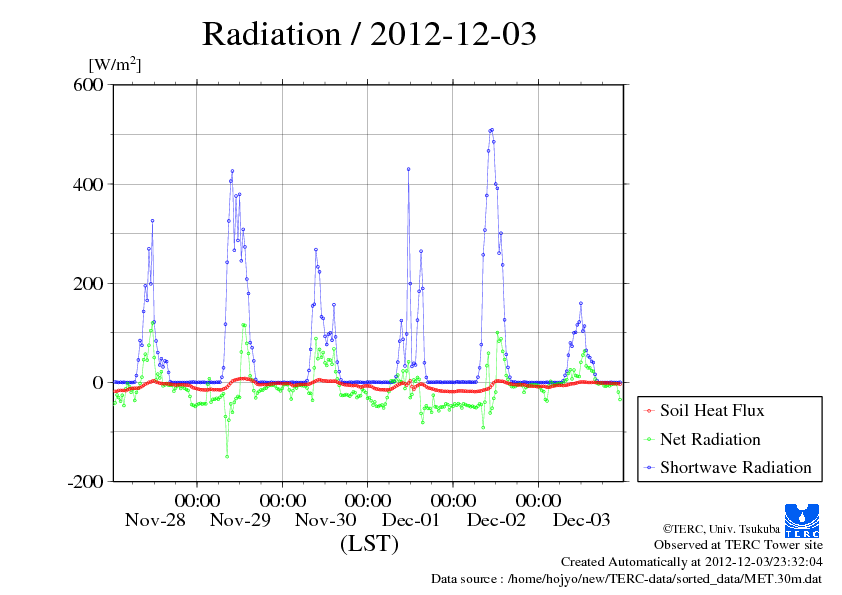Select the Soil Heat Flux legend label
Image resolution: width=842 pixels, height=595 pixels.
tap(712, 411)
